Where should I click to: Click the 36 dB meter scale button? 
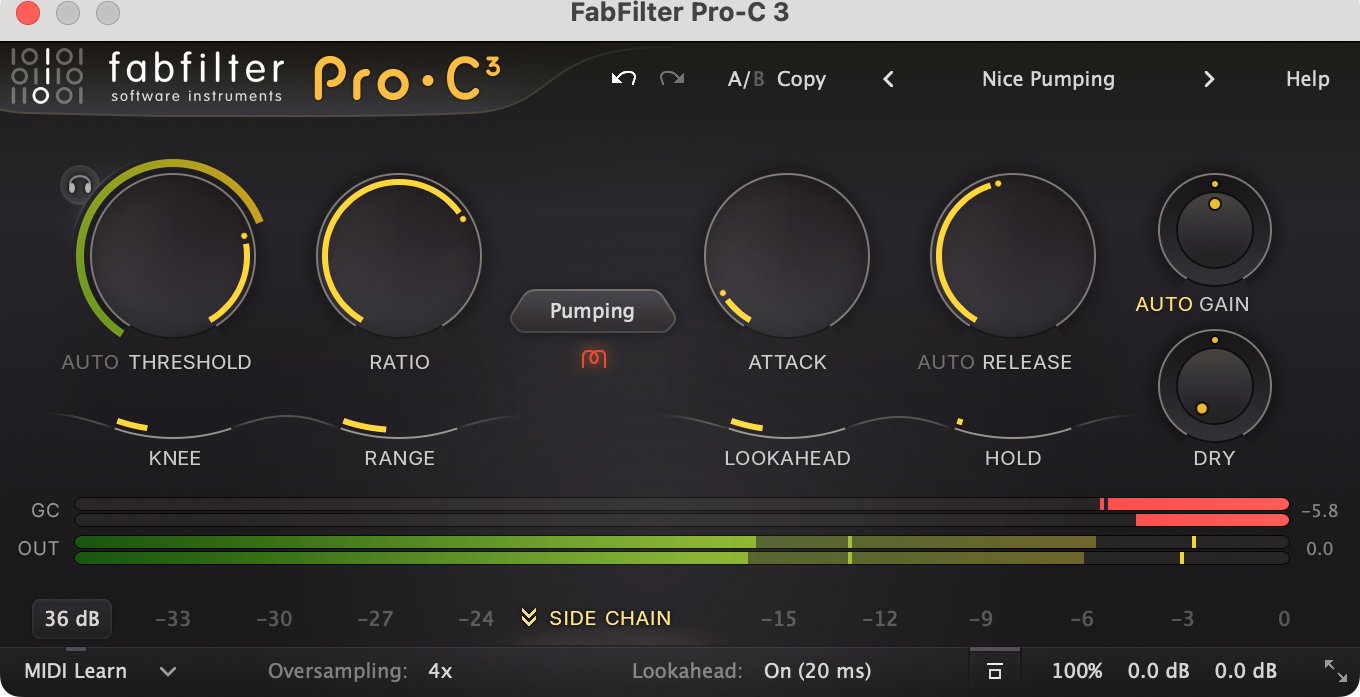(72, 619)
